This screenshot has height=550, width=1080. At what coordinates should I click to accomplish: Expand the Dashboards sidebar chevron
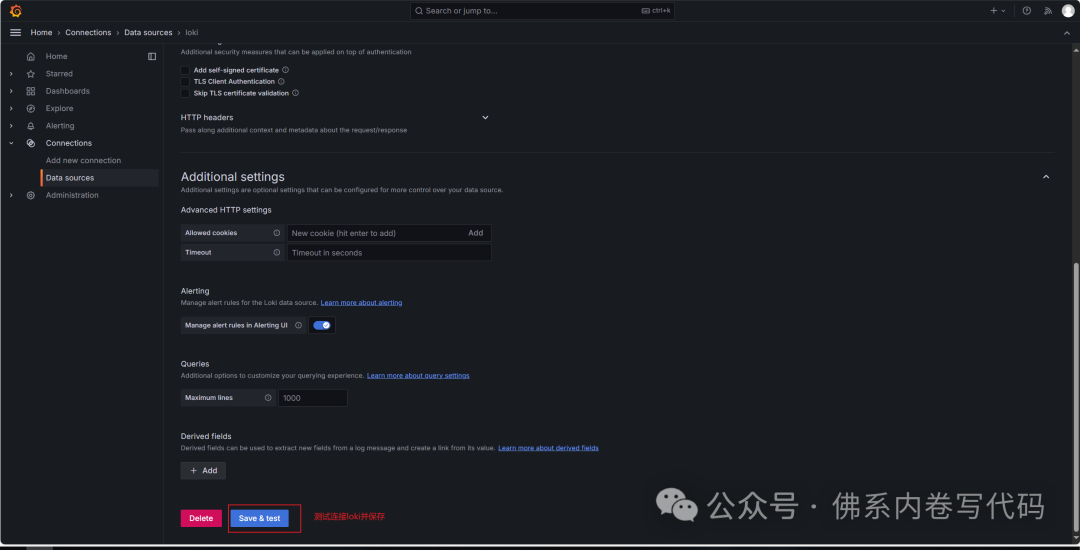11,91
